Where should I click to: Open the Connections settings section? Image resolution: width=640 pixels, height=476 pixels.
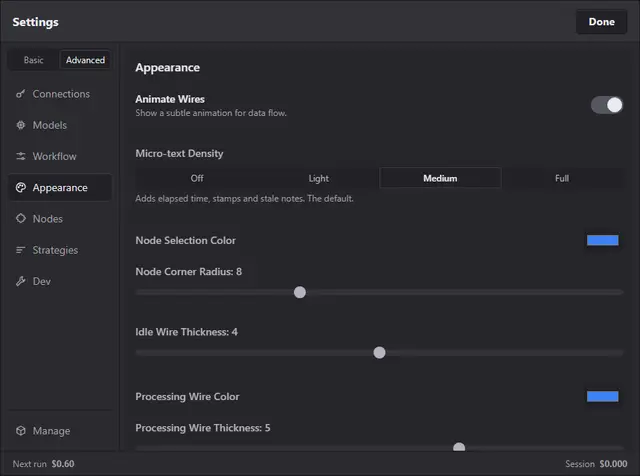coord(60,94)
